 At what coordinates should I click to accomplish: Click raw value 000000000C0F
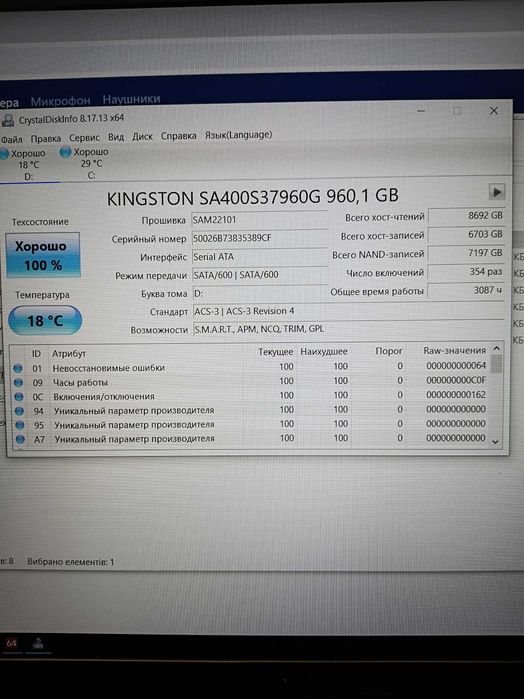point(456,380)
